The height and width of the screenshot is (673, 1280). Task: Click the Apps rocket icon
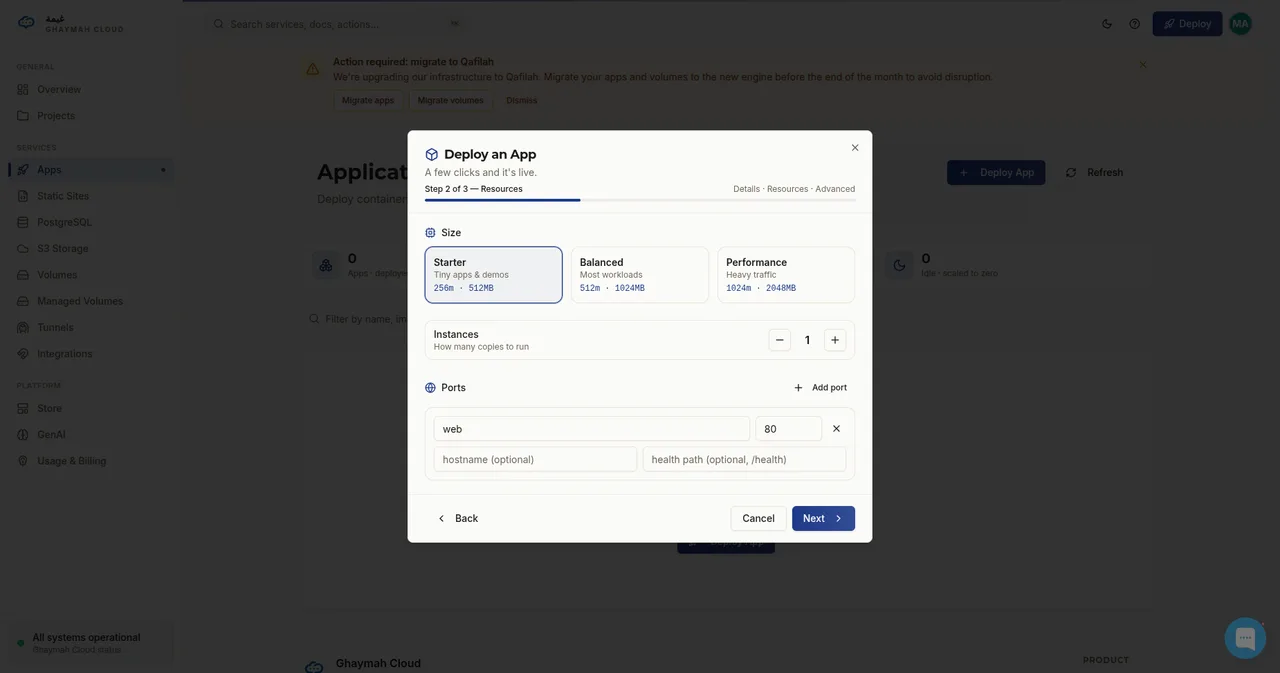tap(23, 170)
